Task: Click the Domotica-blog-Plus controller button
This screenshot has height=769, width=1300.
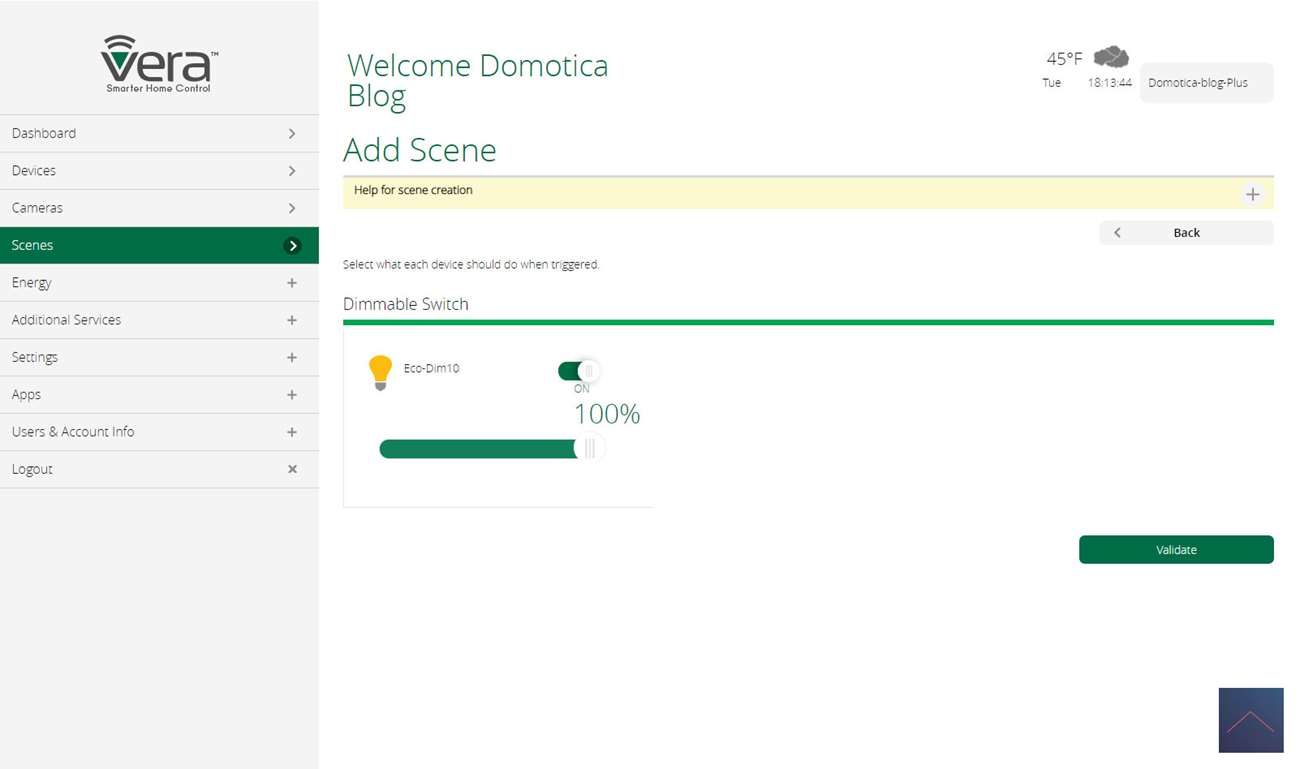Action: click(1206, 83)
